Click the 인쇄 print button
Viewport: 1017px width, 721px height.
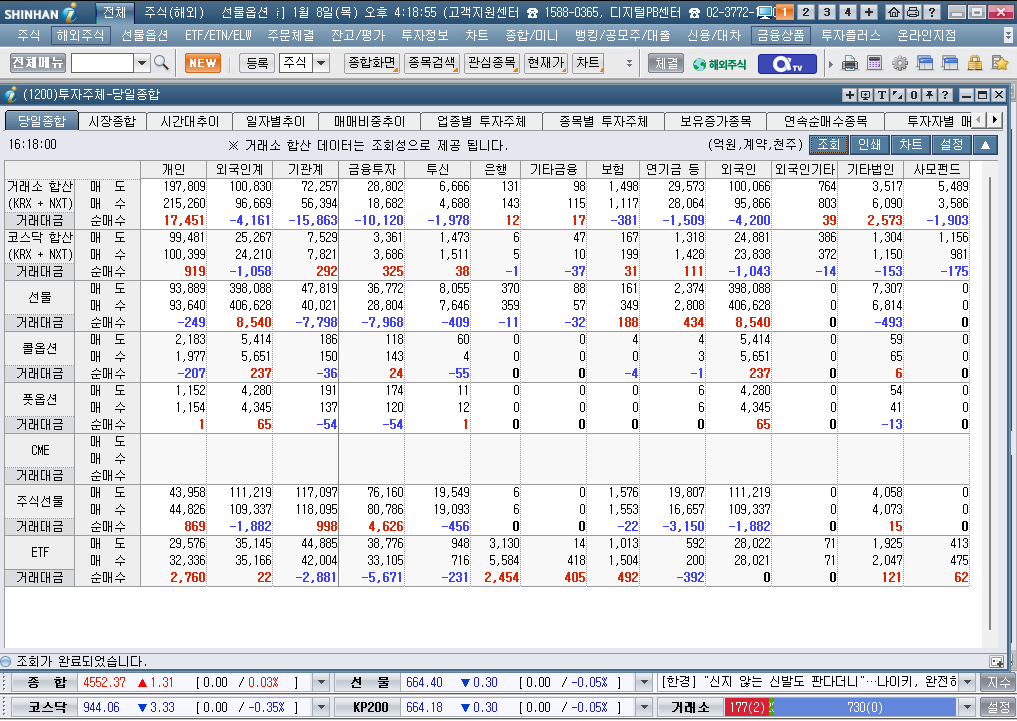click(869, 145)
